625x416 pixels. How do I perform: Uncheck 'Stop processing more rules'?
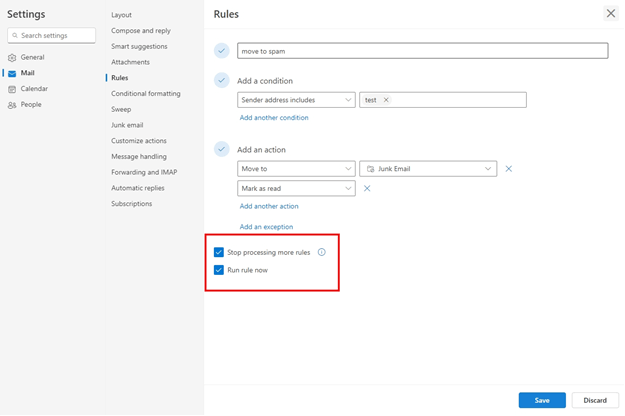click(x=219, y=252)
